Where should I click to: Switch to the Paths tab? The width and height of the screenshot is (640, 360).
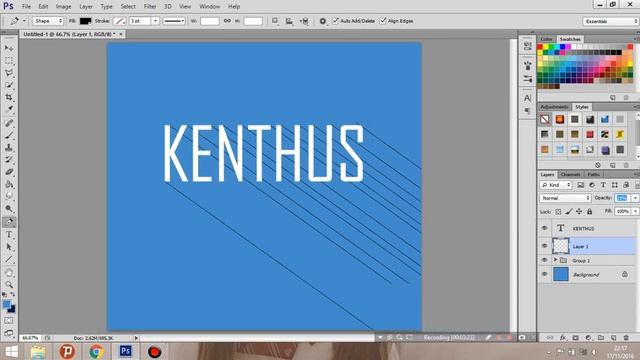[593, 174]
